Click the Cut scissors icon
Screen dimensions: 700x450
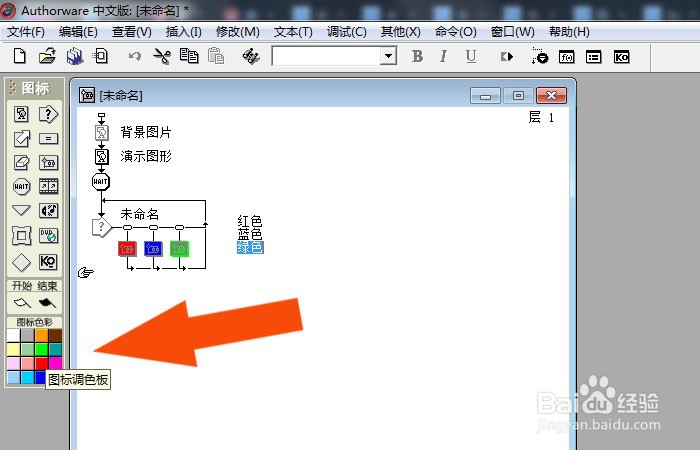point(162,57)
